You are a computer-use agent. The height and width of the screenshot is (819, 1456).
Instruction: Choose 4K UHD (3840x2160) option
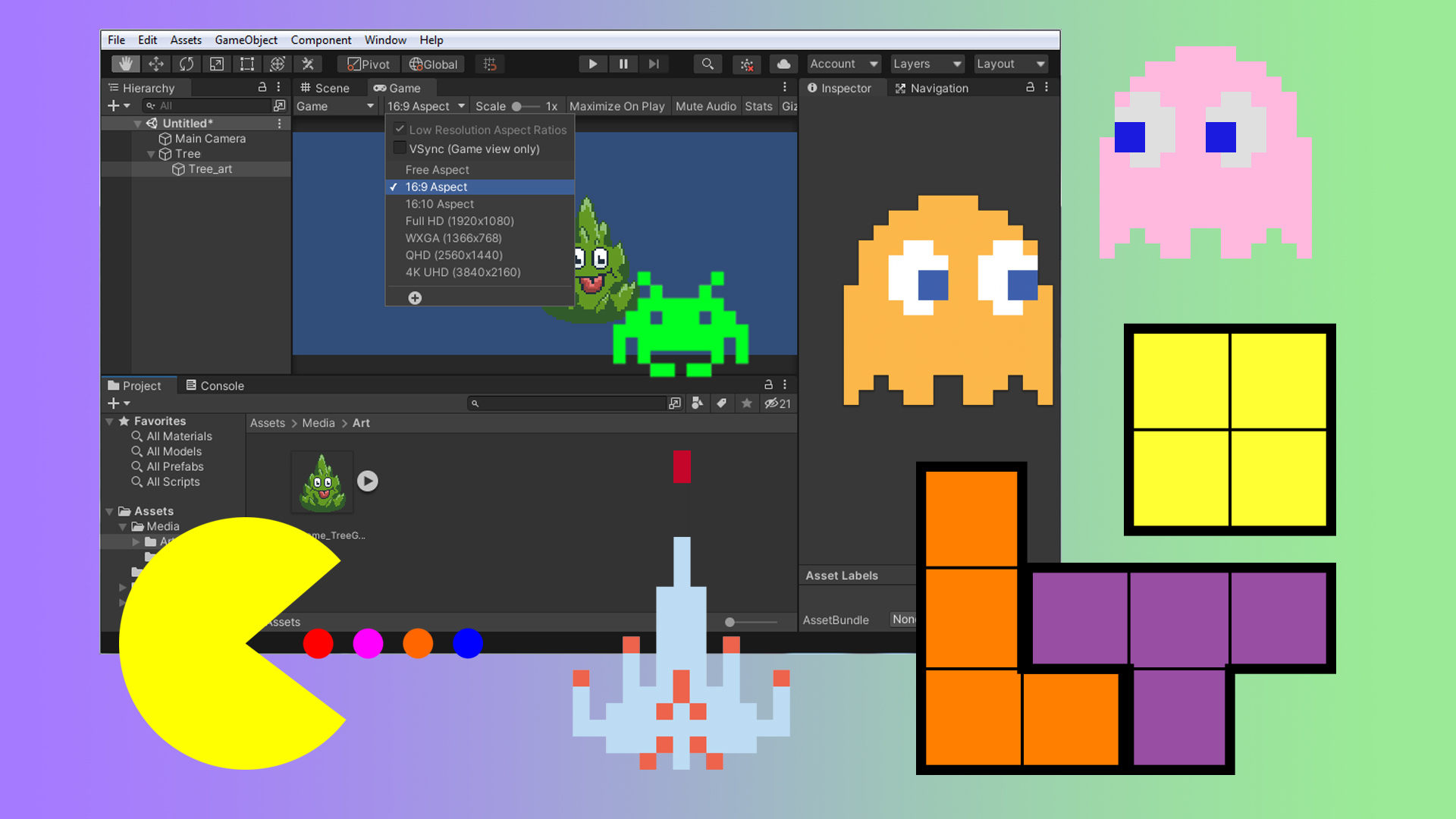480,272
